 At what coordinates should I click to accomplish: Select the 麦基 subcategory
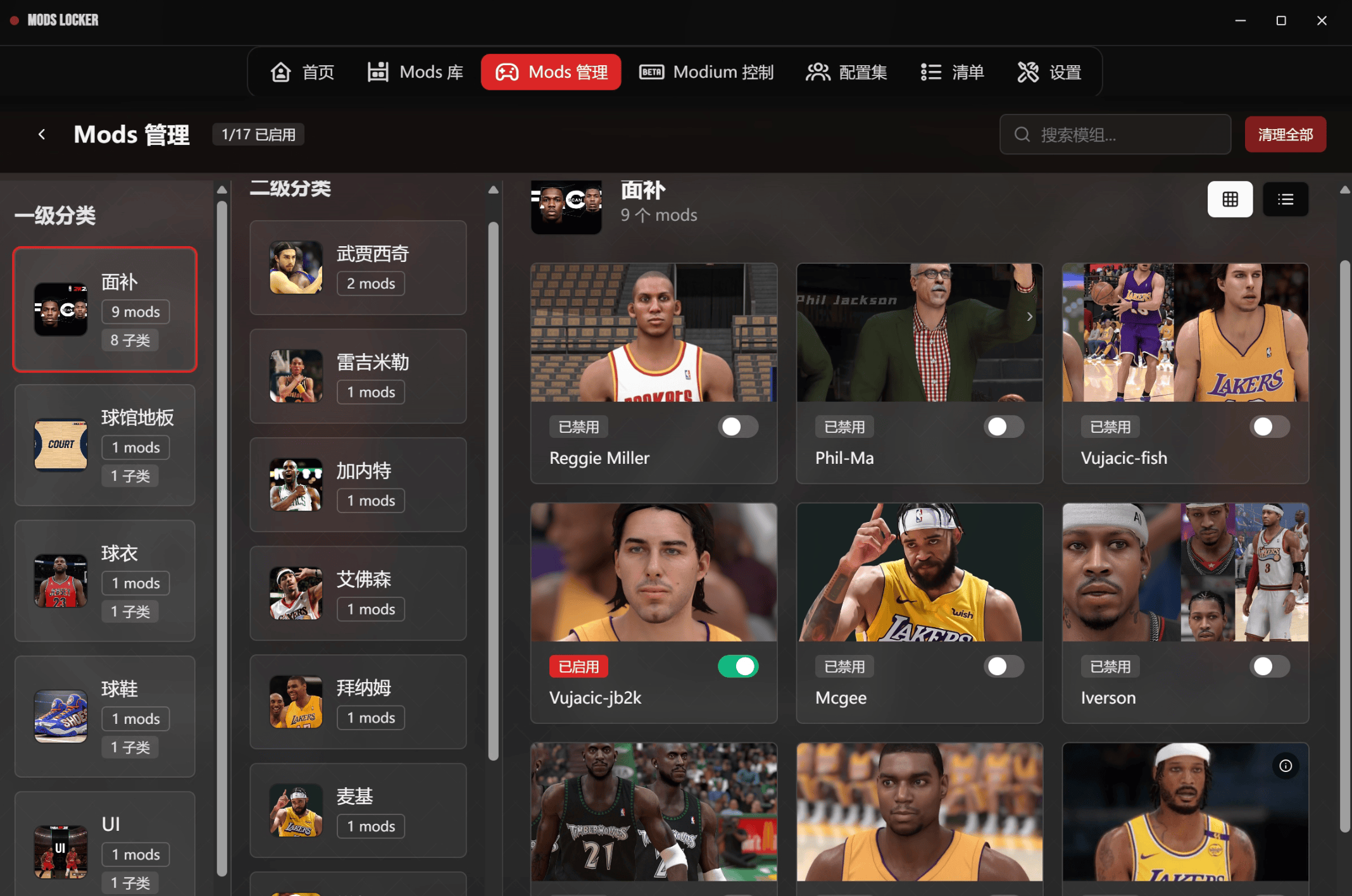[358, 811]
